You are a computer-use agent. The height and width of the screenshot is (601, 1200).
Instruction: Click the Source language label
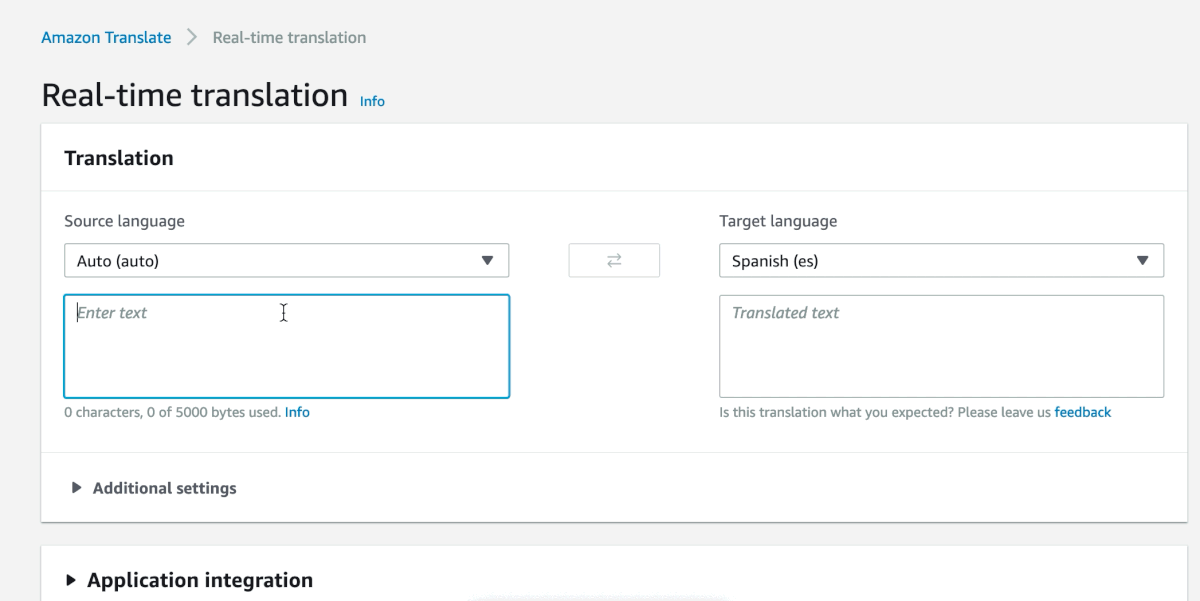(124, 221)
